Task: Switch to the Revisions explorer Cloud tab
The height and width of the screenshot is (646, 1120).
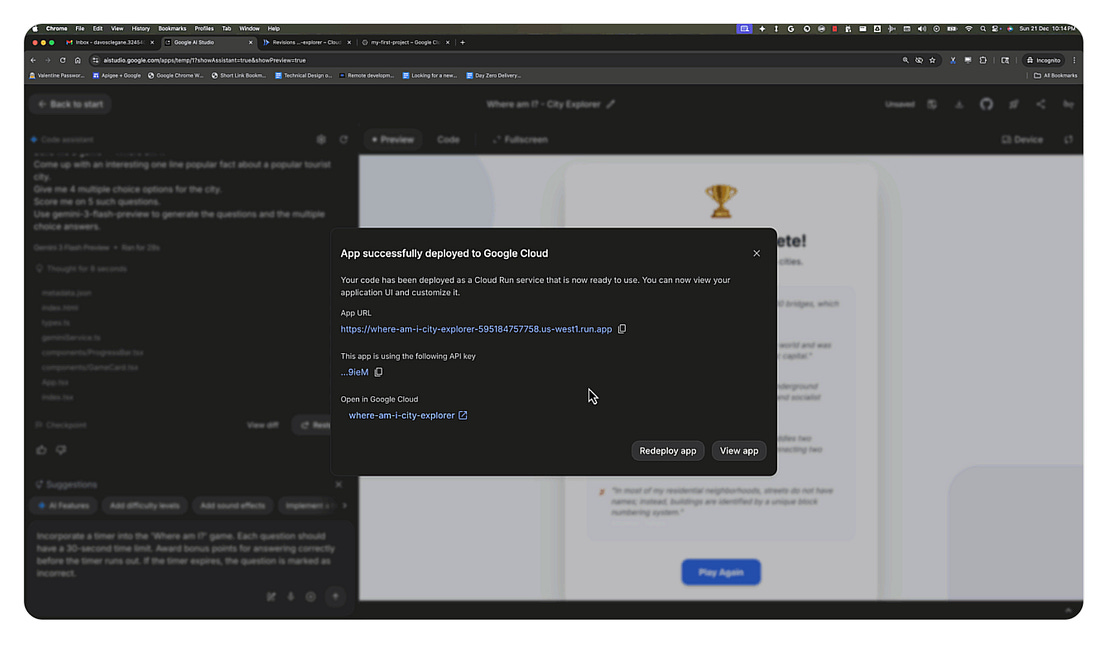Action: pos(306,42)
